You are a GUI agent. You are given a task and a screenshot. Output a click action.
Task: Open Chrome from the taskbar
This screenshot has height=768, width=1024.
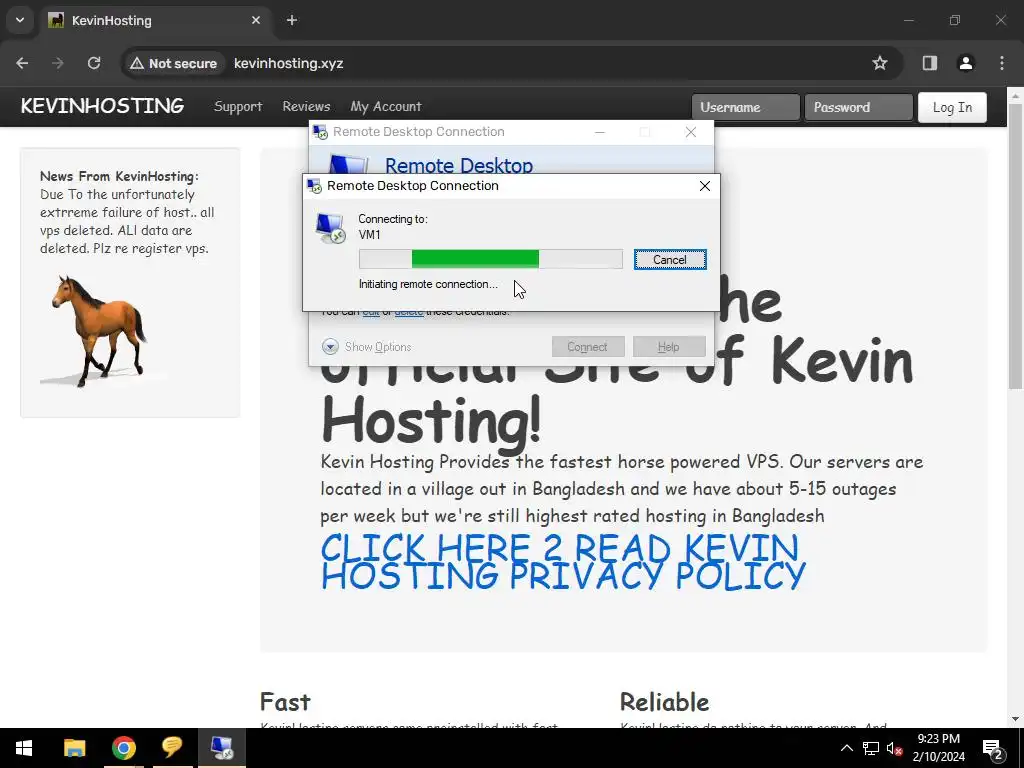coord(123,748)
